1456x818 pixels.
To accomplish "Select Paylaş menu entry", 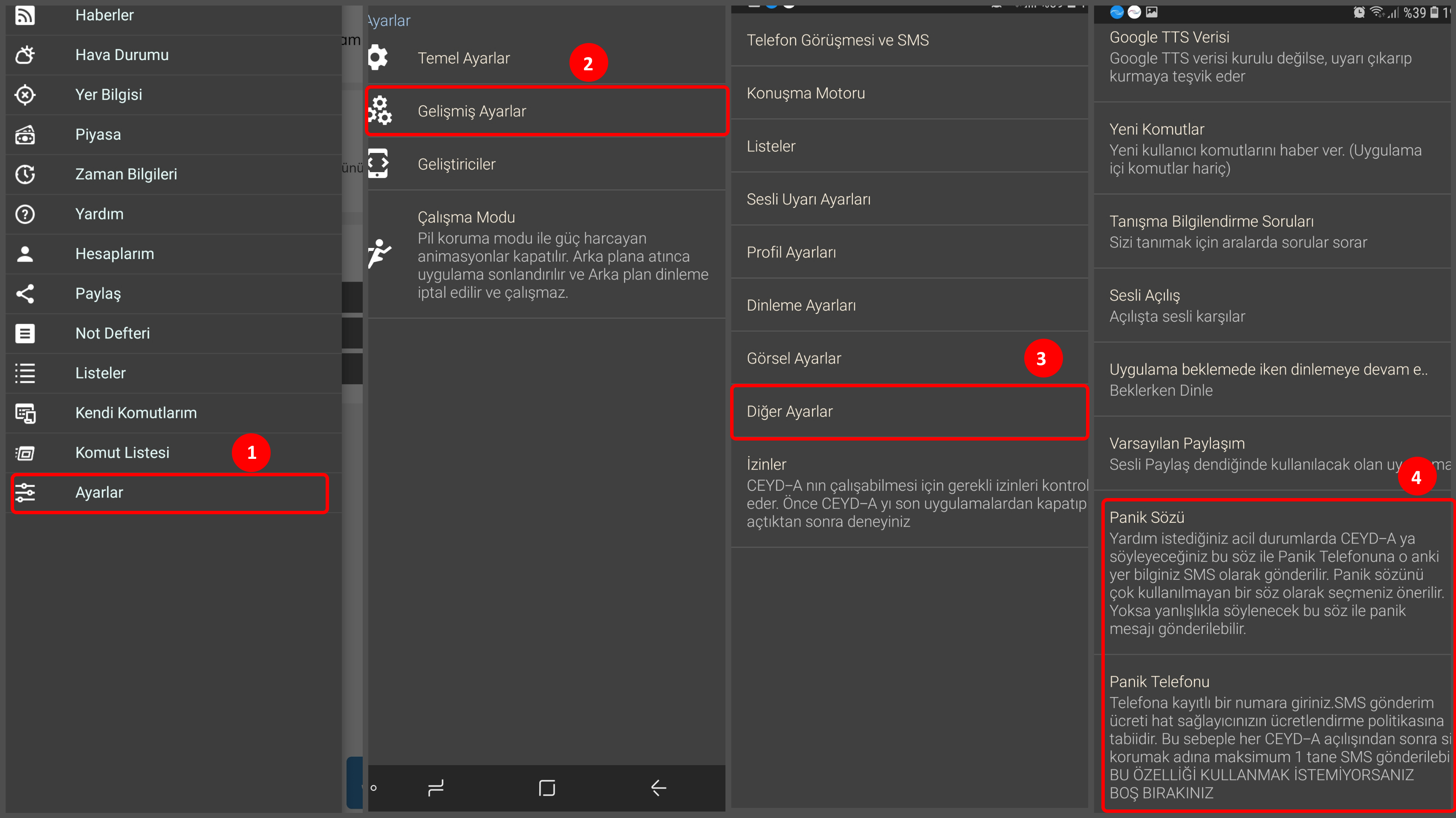I will tap(173, 294).
